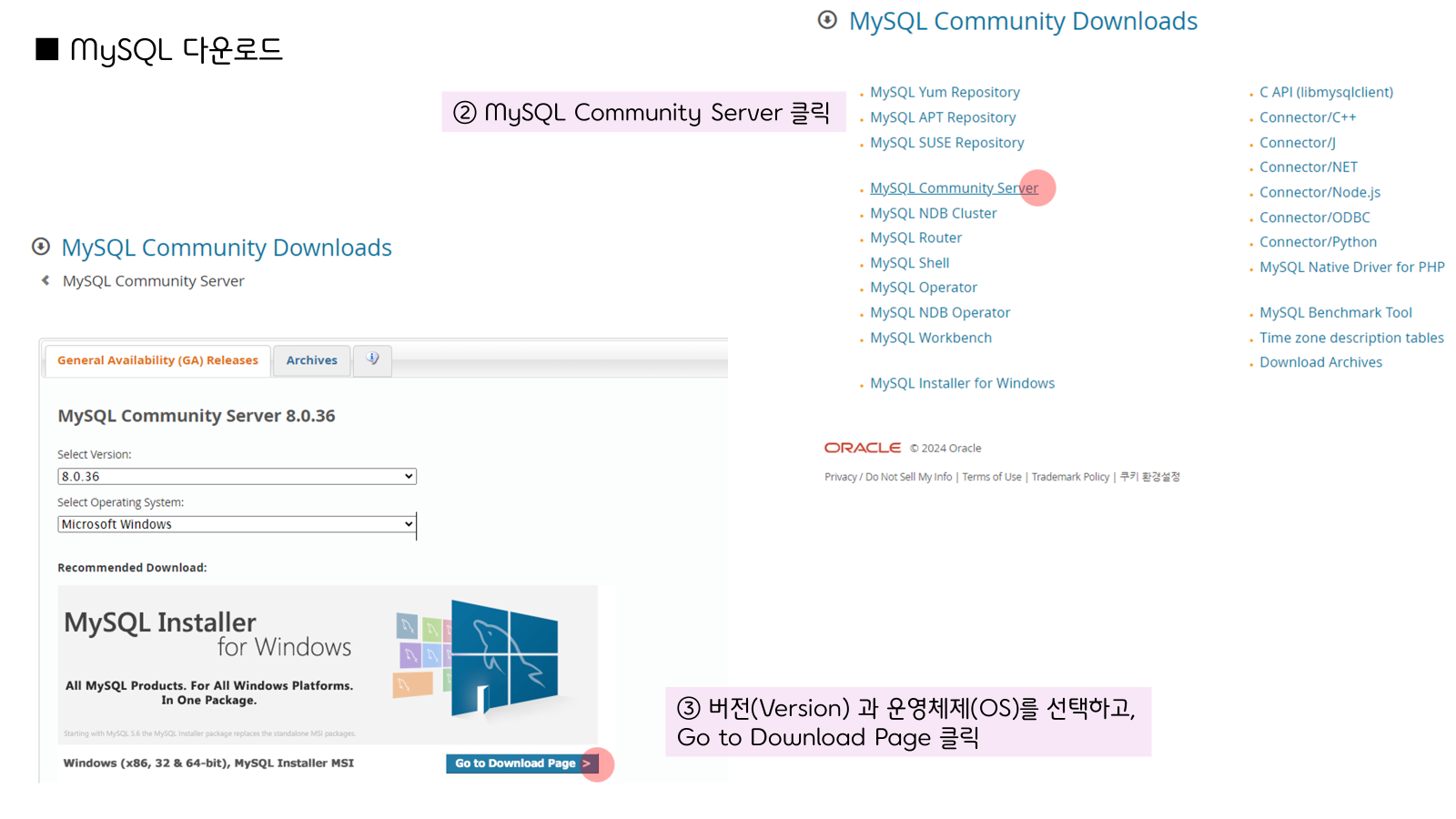Open the MySQL Shell link
The height and width of the screenshot is (819, 1456).
coord(909,263)
